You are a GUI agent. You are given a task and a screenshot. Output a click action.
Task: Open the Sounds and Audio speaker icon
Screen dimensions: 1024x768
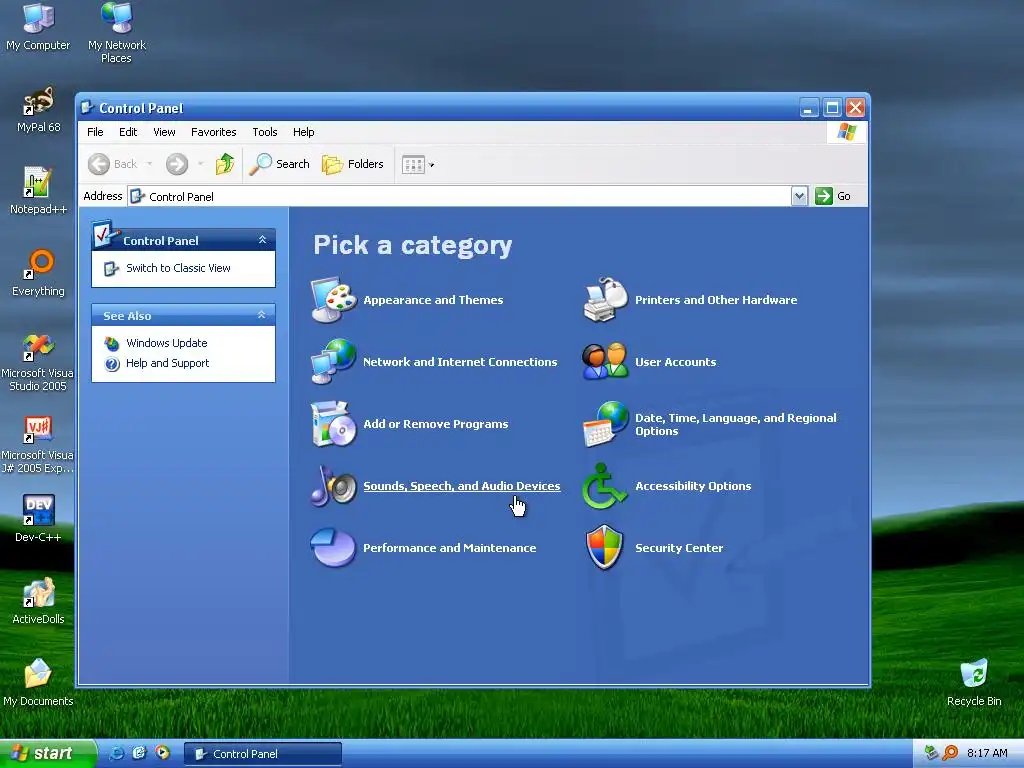(x=334, y=486)
